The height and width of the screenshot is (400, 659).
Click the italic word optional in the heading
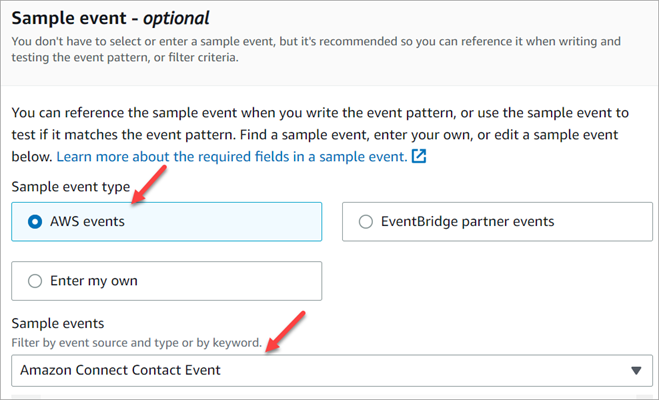tap(177, 19)
